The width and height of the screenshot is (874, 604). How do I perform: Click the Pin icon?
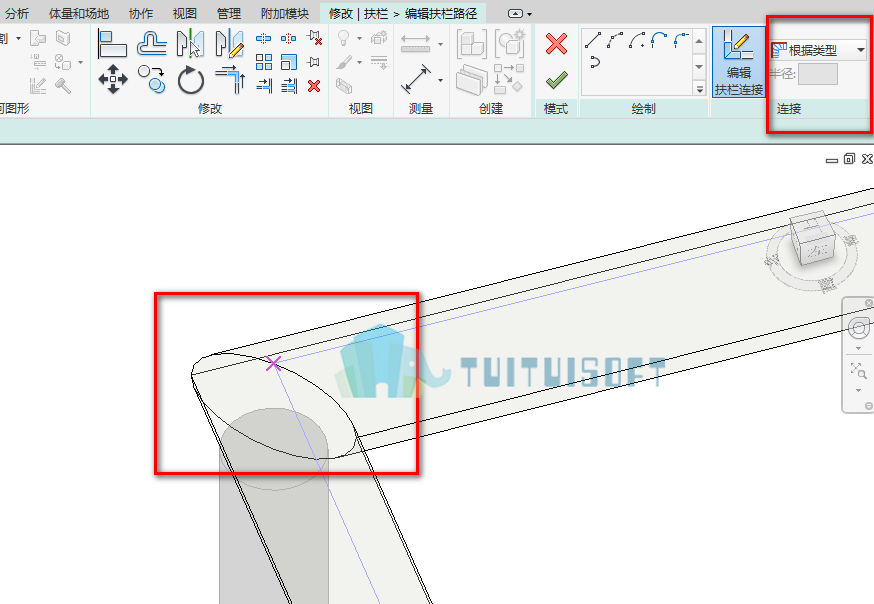tap(314, 62)
